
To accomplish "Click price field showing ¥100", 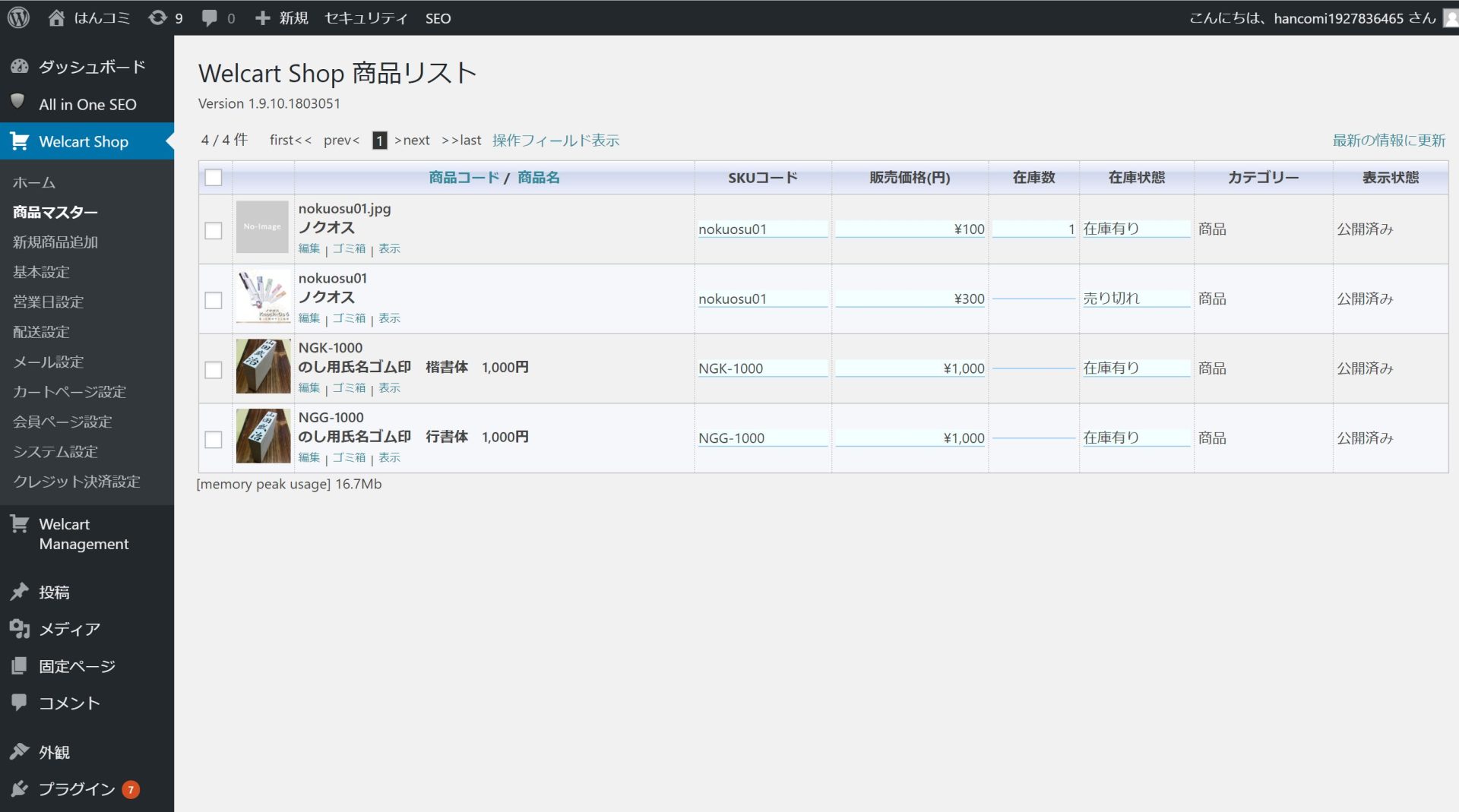I will (910, 229).
